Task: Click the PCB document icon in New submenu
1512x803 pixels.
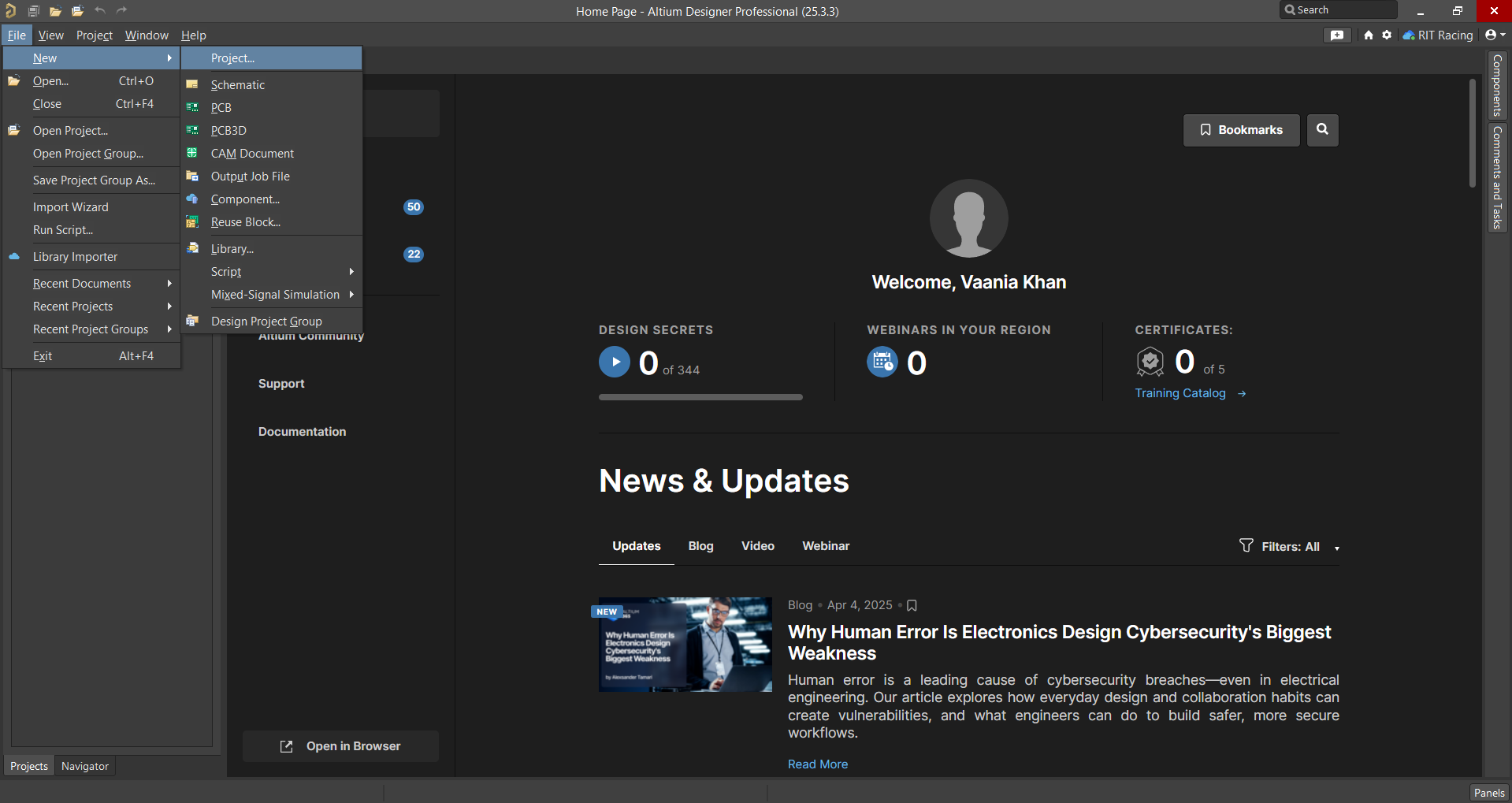Action: pyautogui.click(x=191, y=107)
